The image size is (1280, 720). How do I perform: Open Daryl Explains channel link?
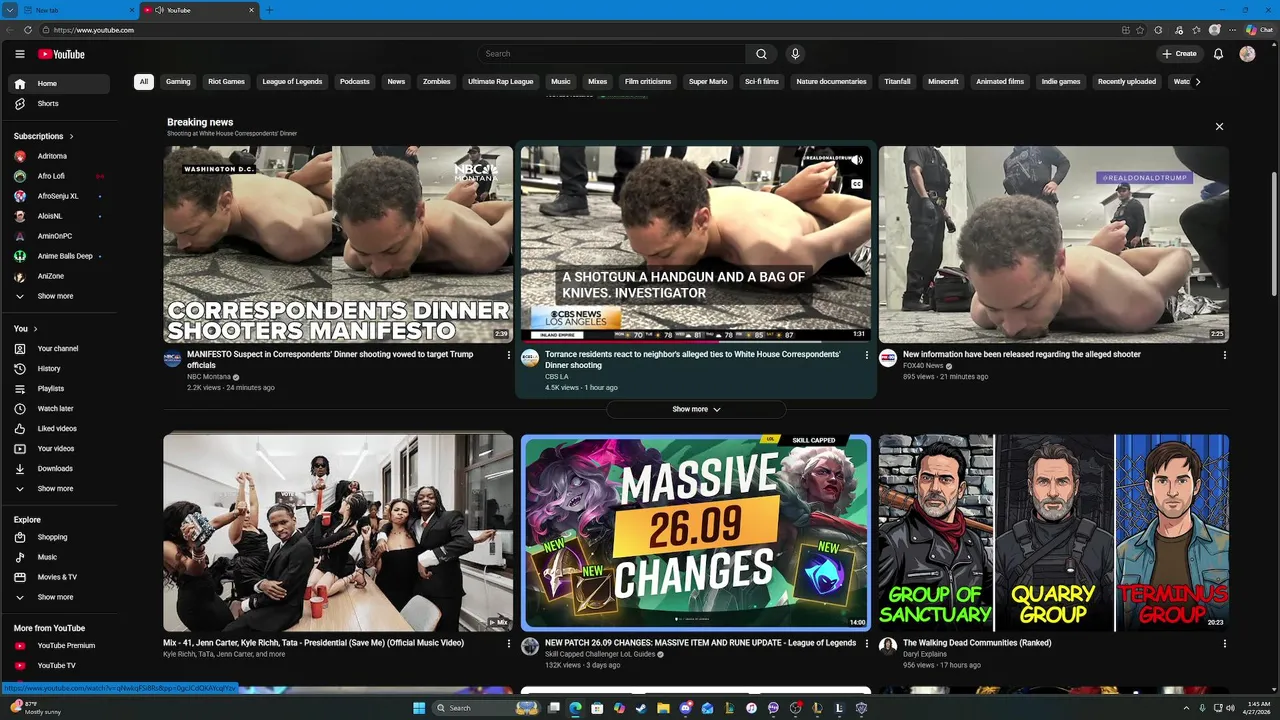click(925, 654)
